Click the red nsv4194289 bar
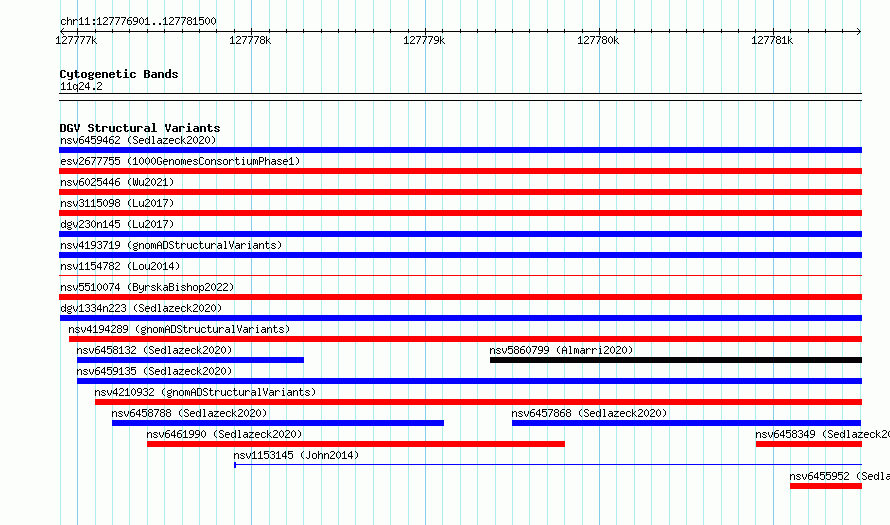 pyautogui.click(x=465, y=339)
